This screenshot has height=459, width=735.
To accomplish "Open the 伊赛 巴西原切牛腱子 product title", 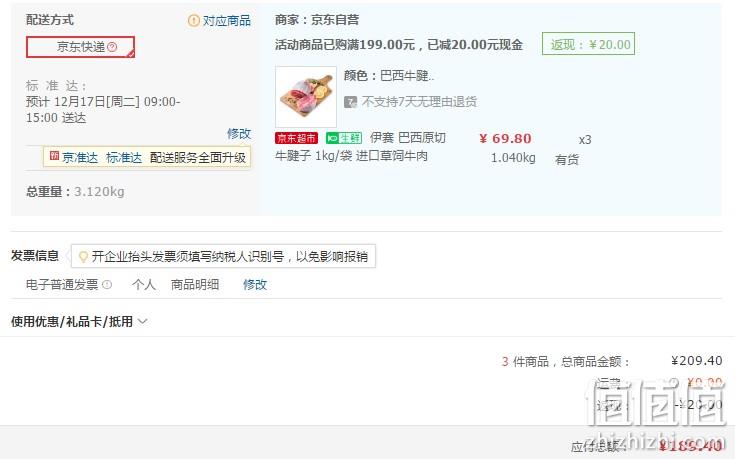I will (360, 147).
